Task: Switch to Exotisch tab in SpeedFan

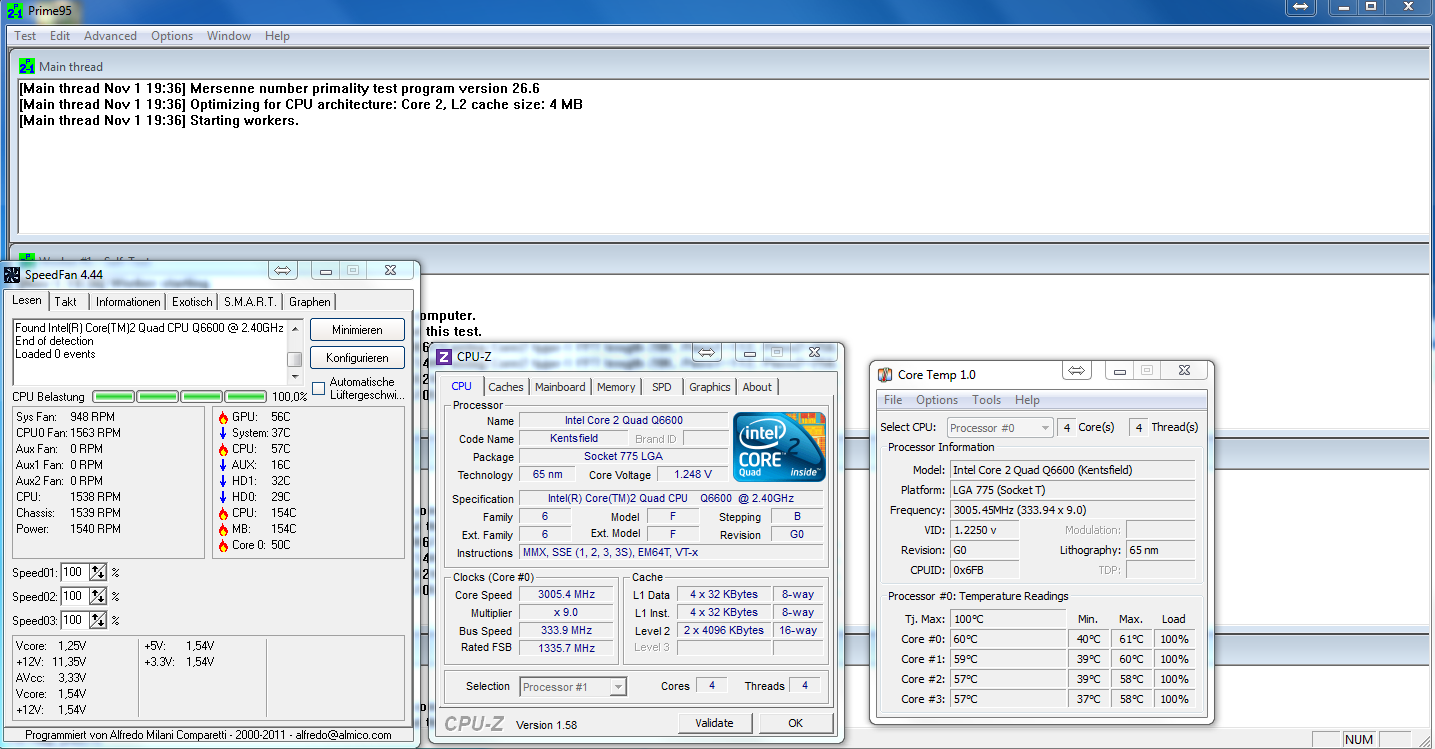Action: [x=192, y=302]
